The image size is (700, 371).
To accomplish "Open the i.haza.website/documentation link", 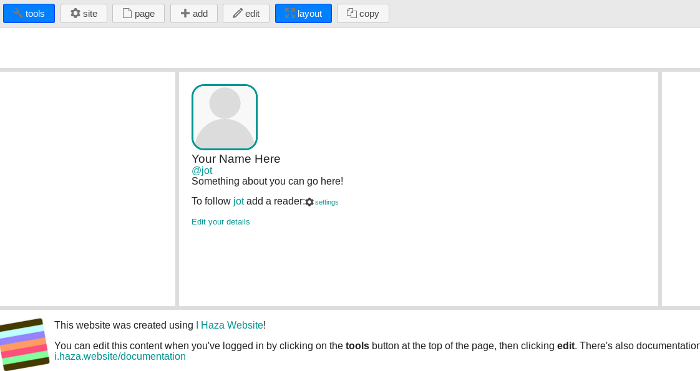I will pyautogui.click(x=120, y=357).
